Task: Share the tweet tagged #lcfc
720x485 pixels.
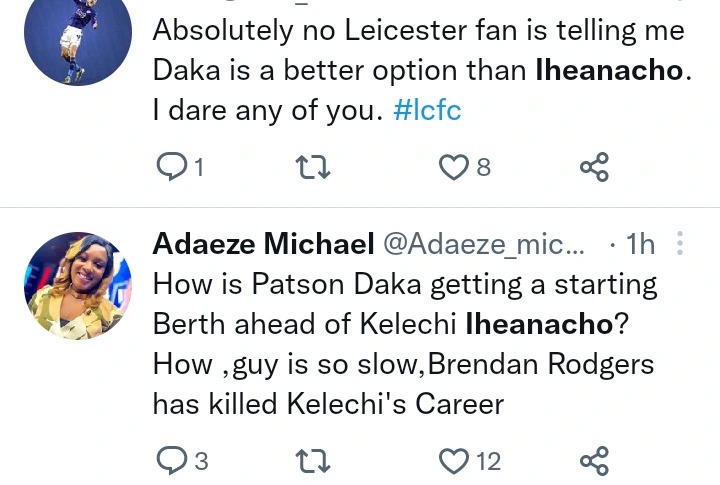Action: [594, 167]
